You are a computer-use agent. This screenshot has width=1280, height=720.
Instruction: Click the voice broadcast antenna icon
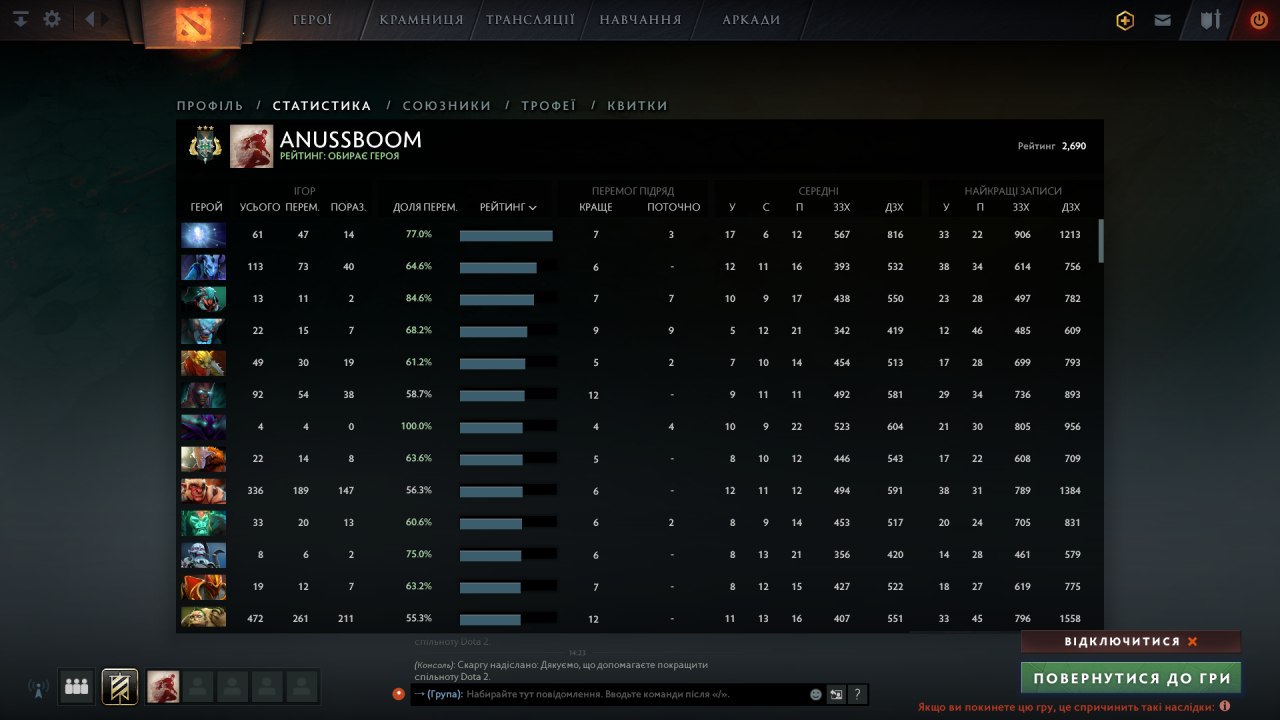click(x=38, y=688)
